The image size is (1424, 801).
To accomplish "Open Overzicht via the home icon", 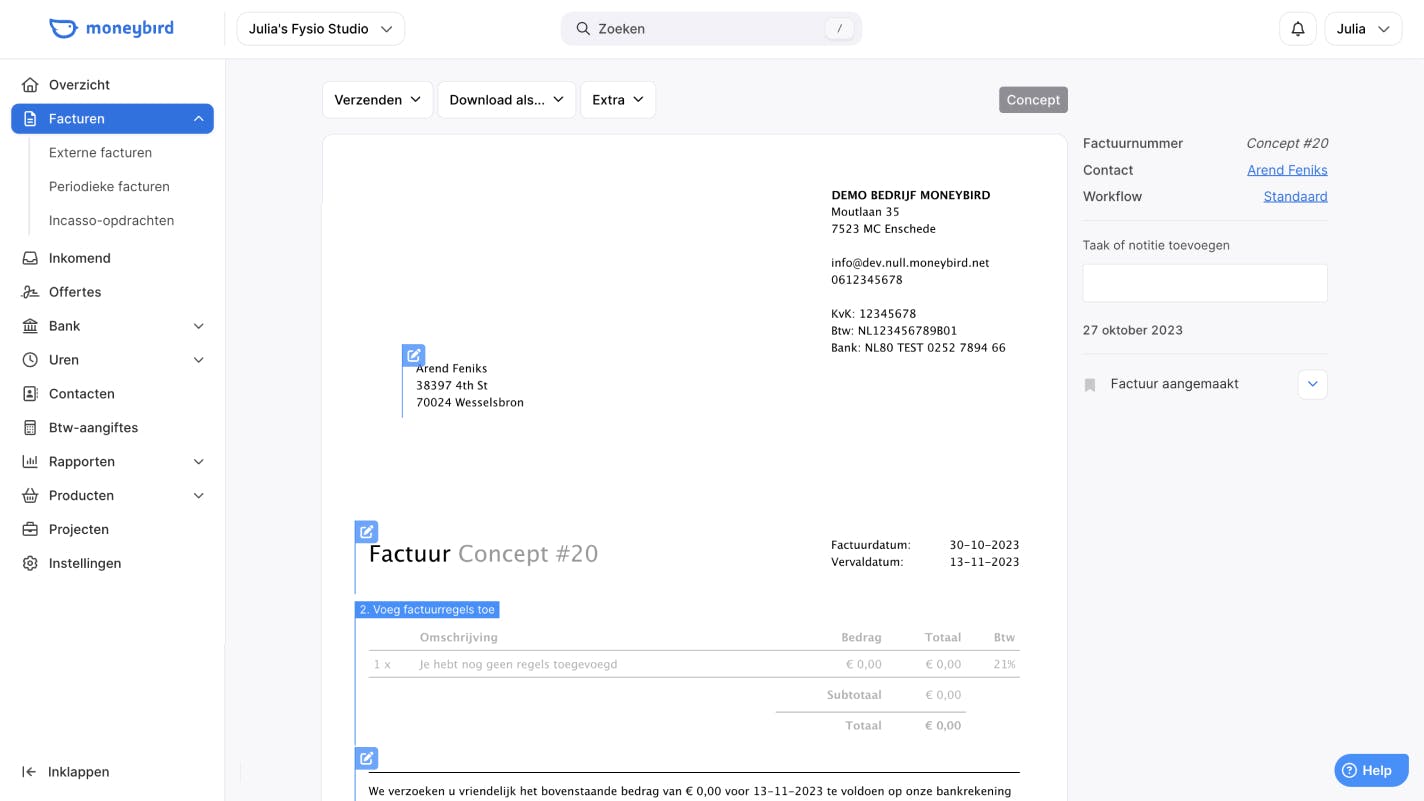I will [x=30, y=85].
